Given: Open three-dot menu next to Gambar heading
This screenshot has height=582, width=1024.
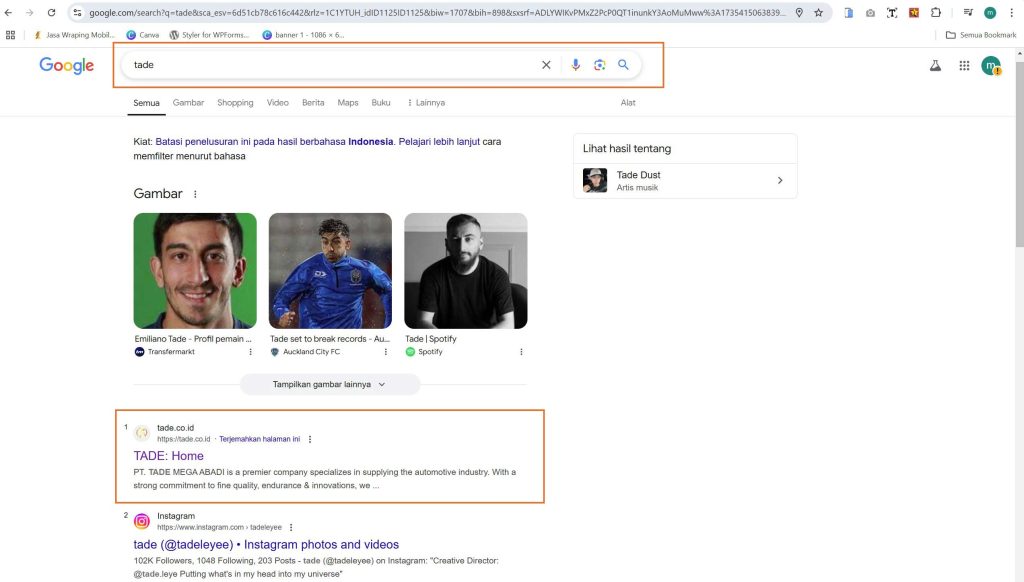Looking at the screenshot, I should pos(195,194).
